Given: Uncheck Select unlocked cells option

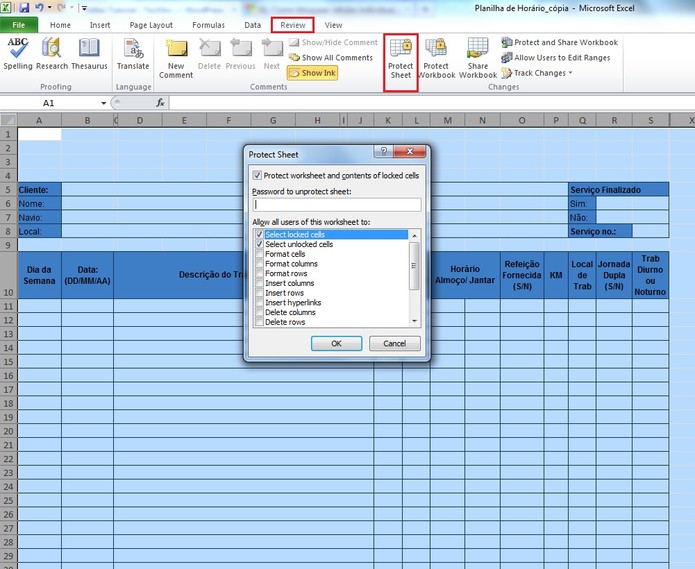Looking at the screenshot, I should tap(260, 244).
